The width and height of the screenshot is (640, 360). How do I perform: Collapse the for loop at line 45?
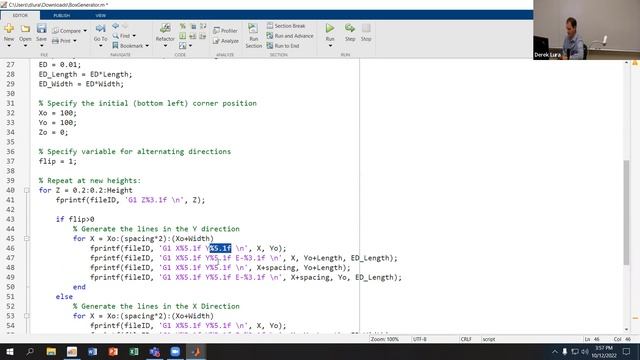pos(27,239)
